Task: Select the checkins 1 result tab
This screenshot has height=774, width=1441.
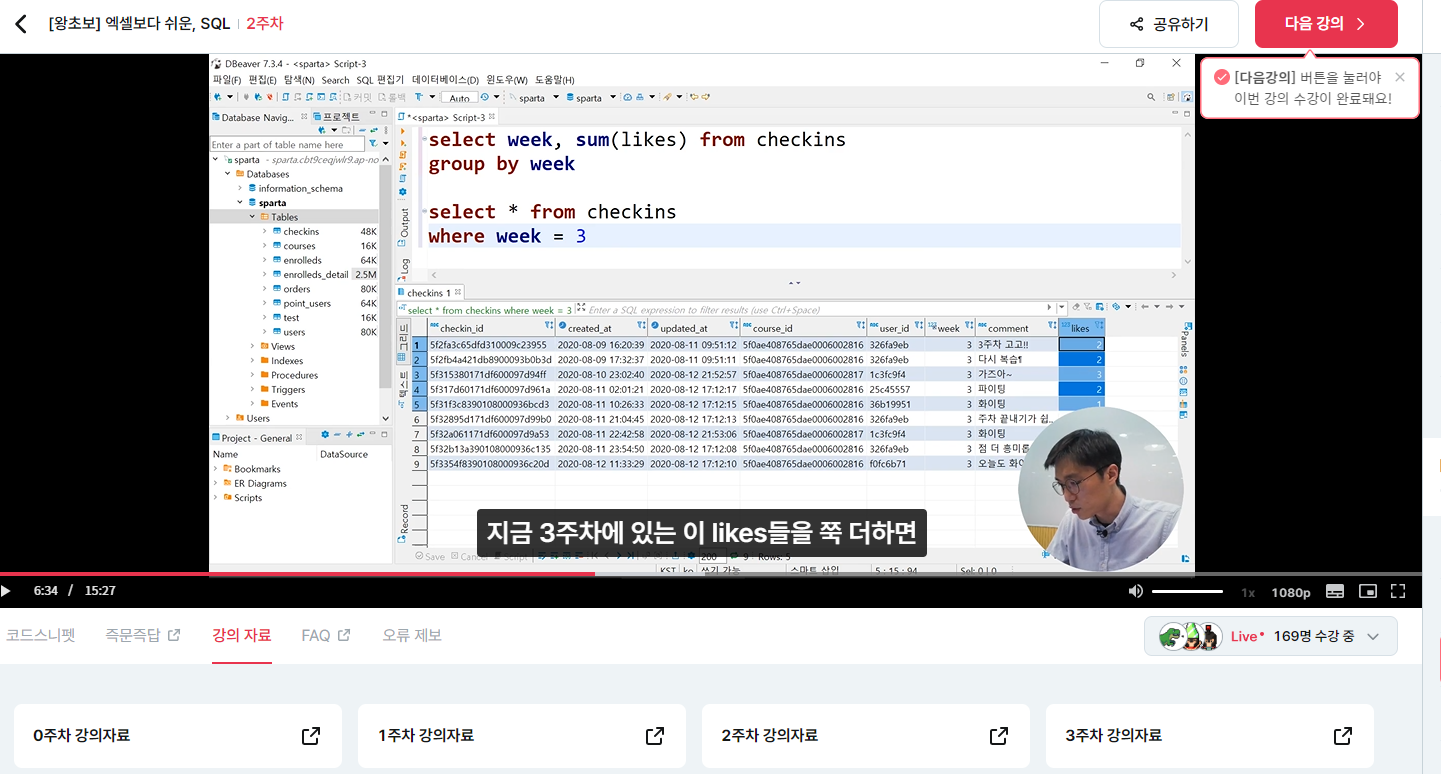Action: pyautogui.click(x=430, y=293)
